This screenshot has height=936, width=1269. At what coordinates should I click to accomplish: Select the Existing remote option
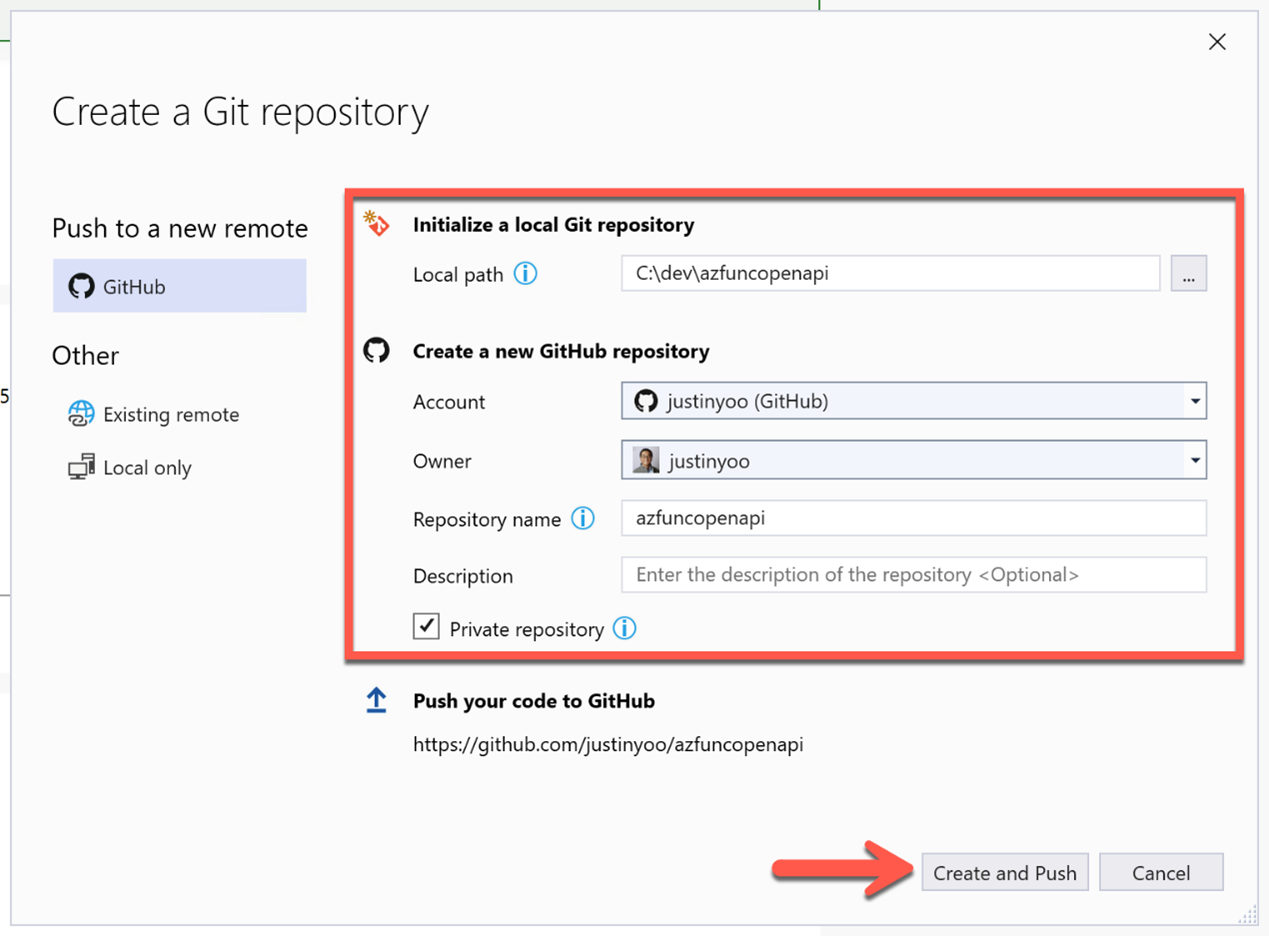coord(154,414)
